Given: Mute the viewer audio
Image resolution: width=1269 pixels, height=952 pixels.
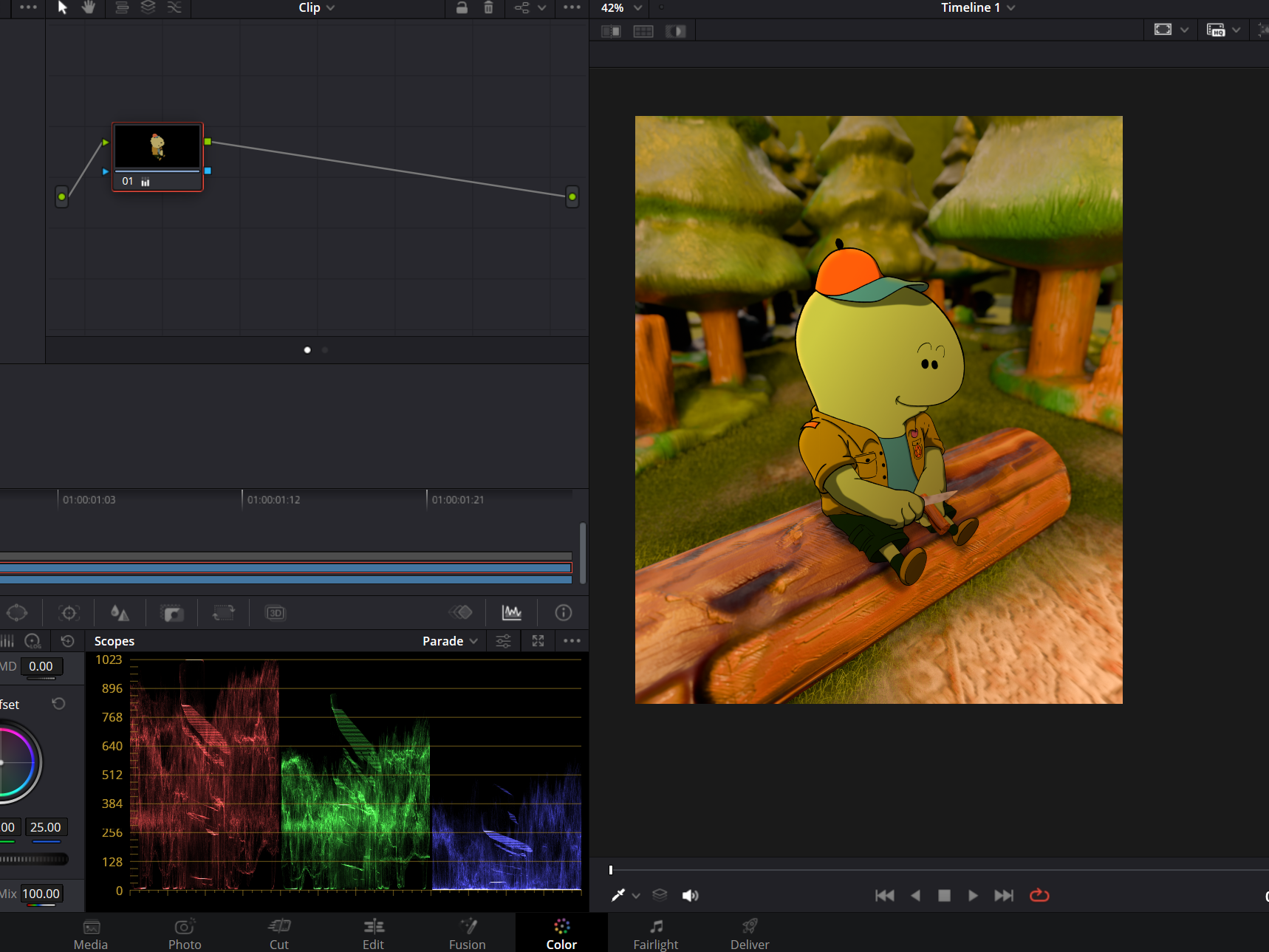Looking at the screenshot, I should (x=690, y=895).
